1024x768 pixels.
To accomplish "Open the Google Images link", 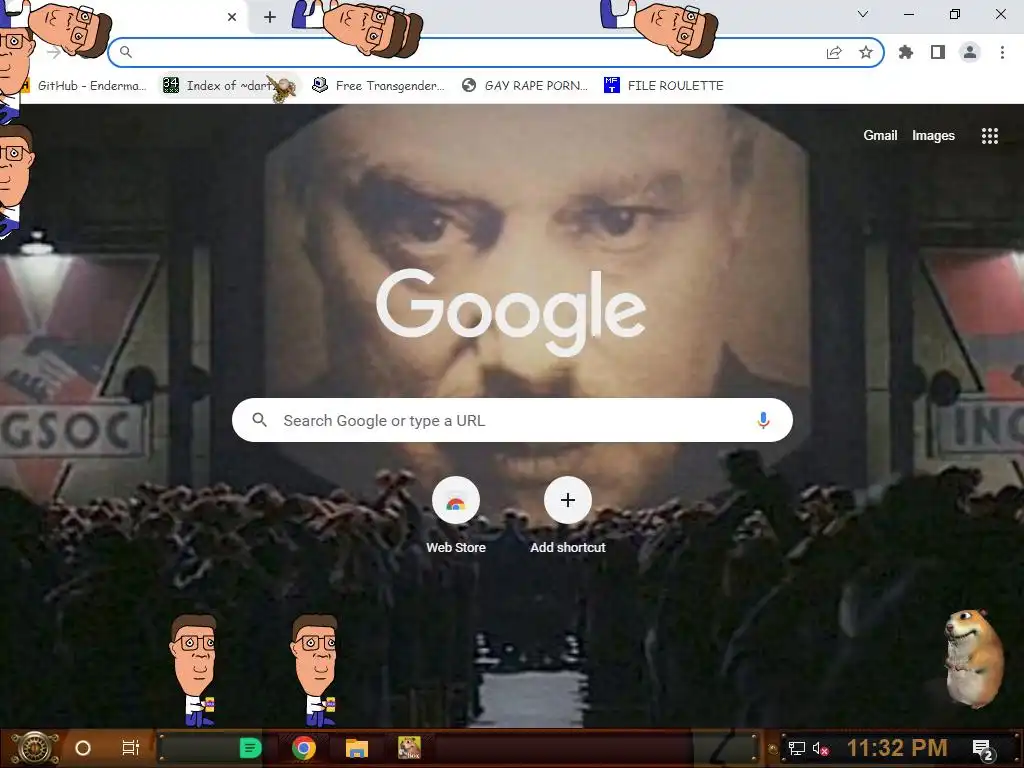I will (933, 135).
